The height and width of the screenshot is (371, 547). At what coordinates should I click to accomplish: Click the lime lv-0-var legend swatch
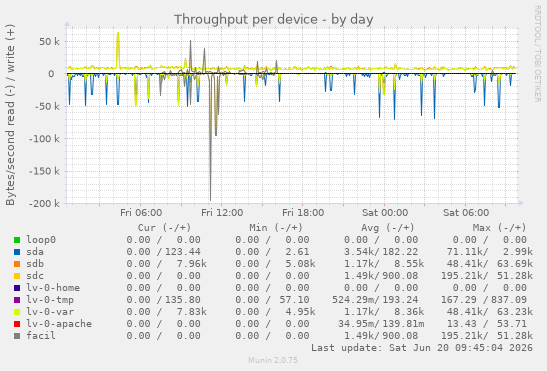click(x=17, y=312)
